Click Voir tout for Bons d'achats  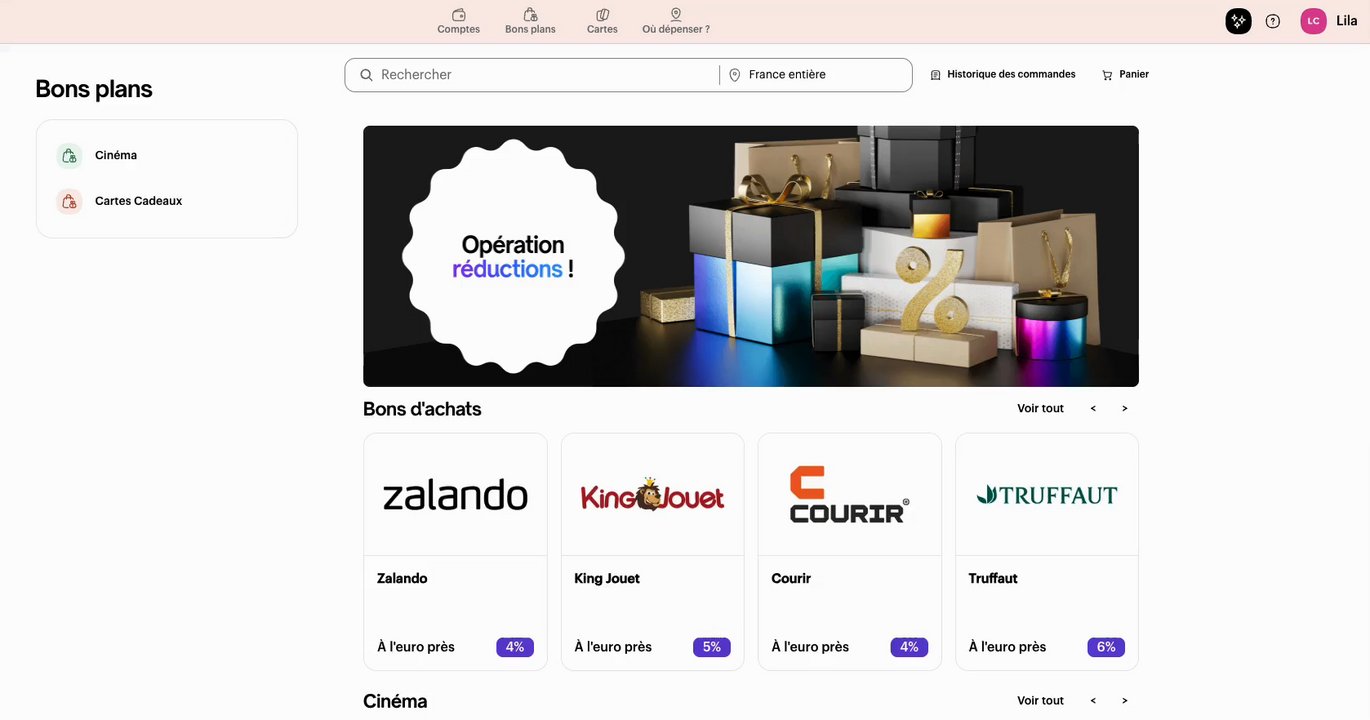(1040, 408)
